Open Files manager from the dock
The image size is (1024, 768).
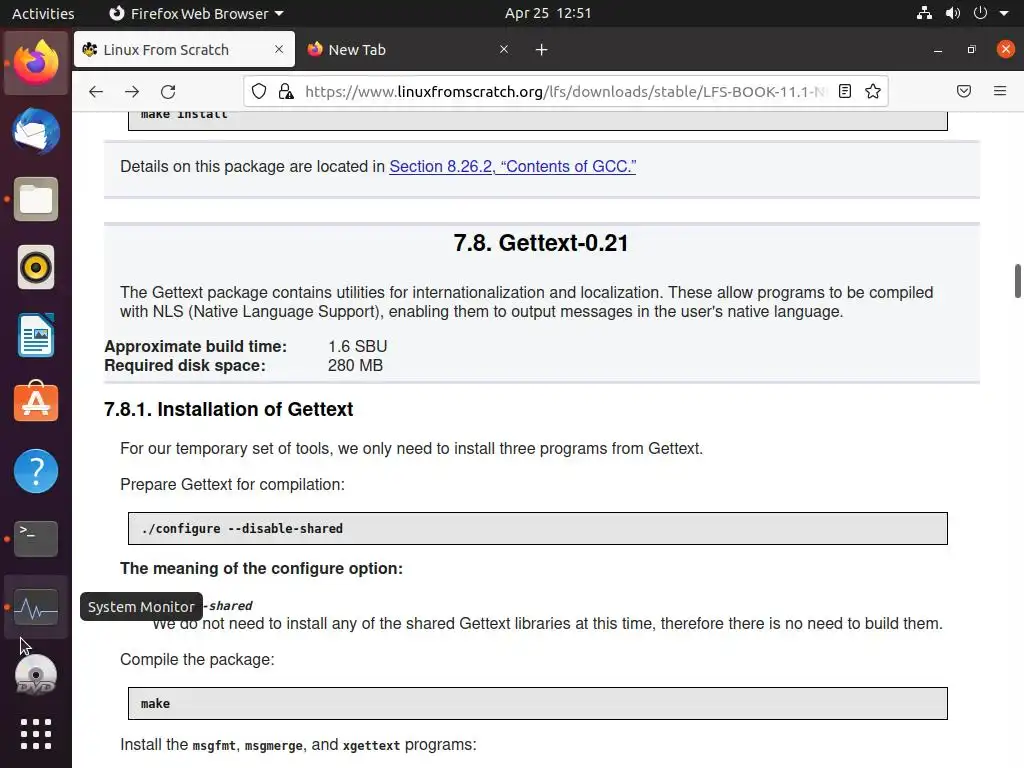click(x=36, y=199)
